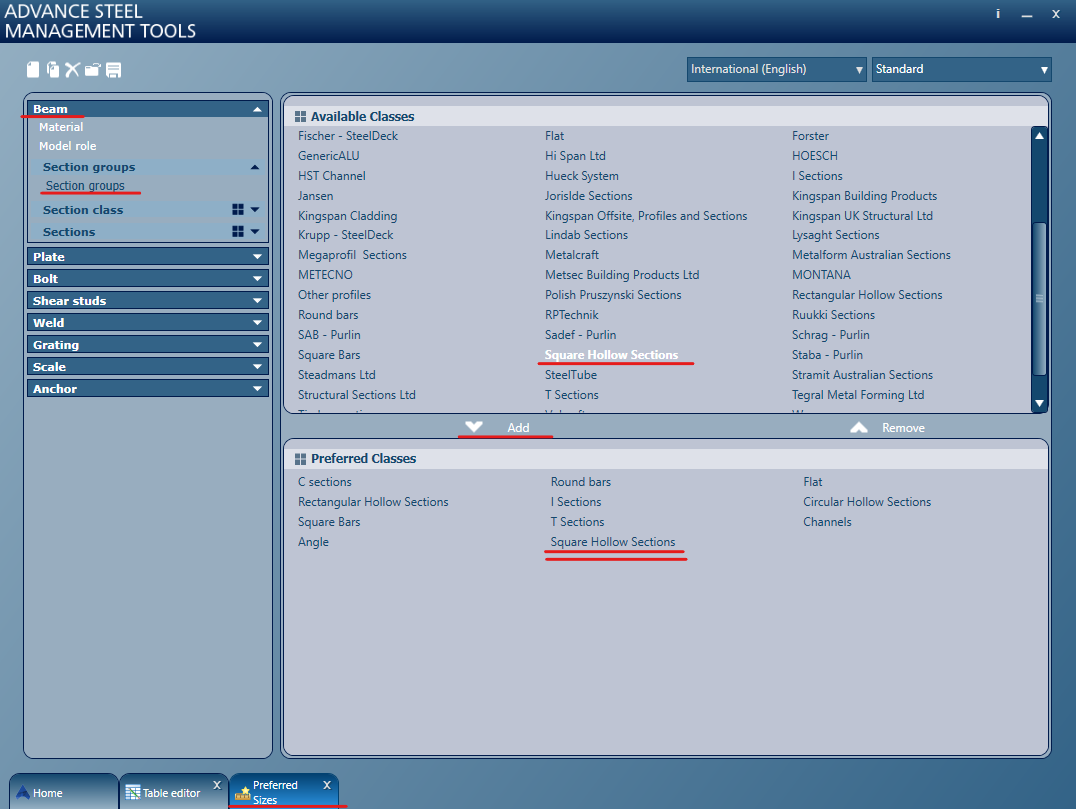The image size is (1076, 809).
Task: Close the Table editor tab
Action: point(217,785)
